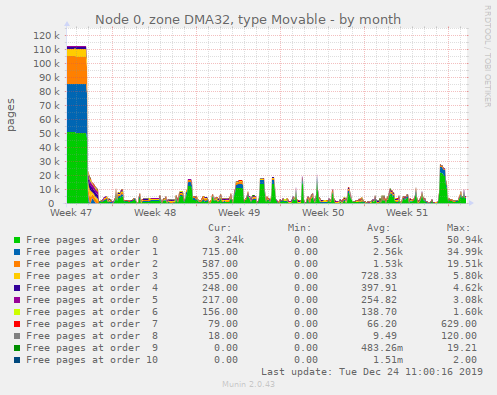Click the 'Week 50' x-axis label
Image resolution: width=497 pixels, height=395 pixels.
click(x=323, y=213)
